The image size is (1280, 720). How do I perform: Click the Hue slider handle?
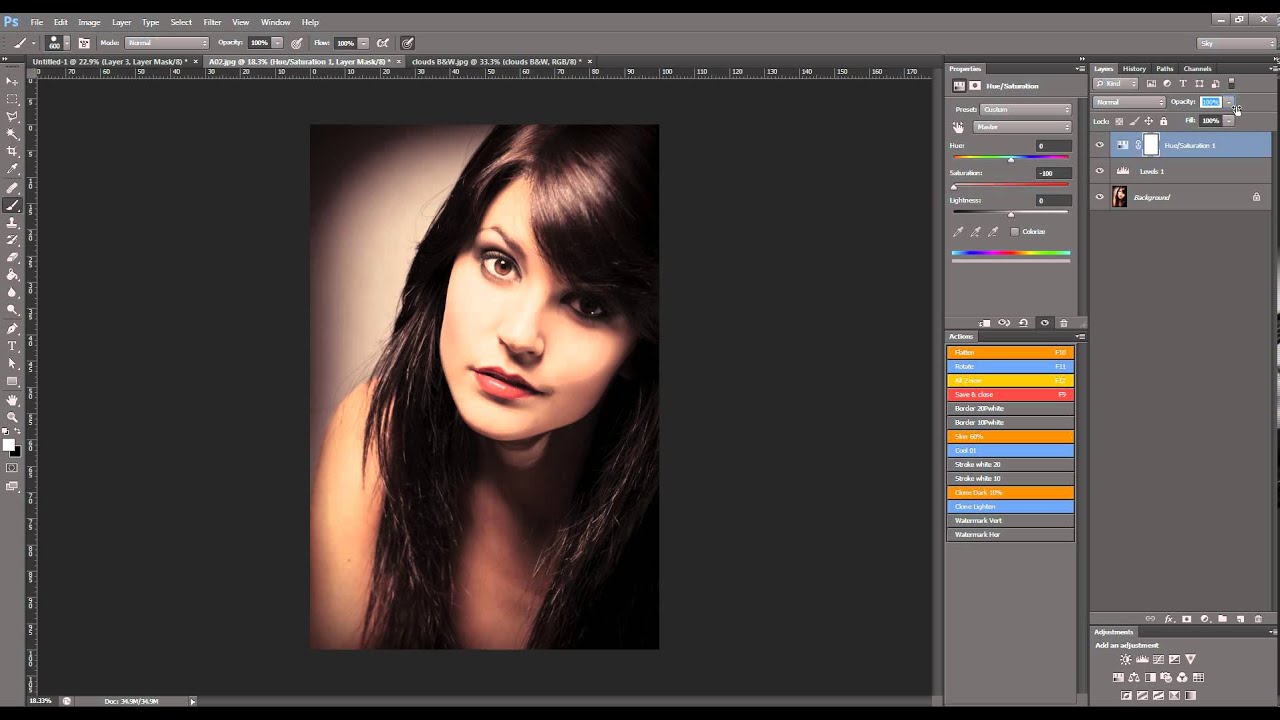click(1011, 160)
